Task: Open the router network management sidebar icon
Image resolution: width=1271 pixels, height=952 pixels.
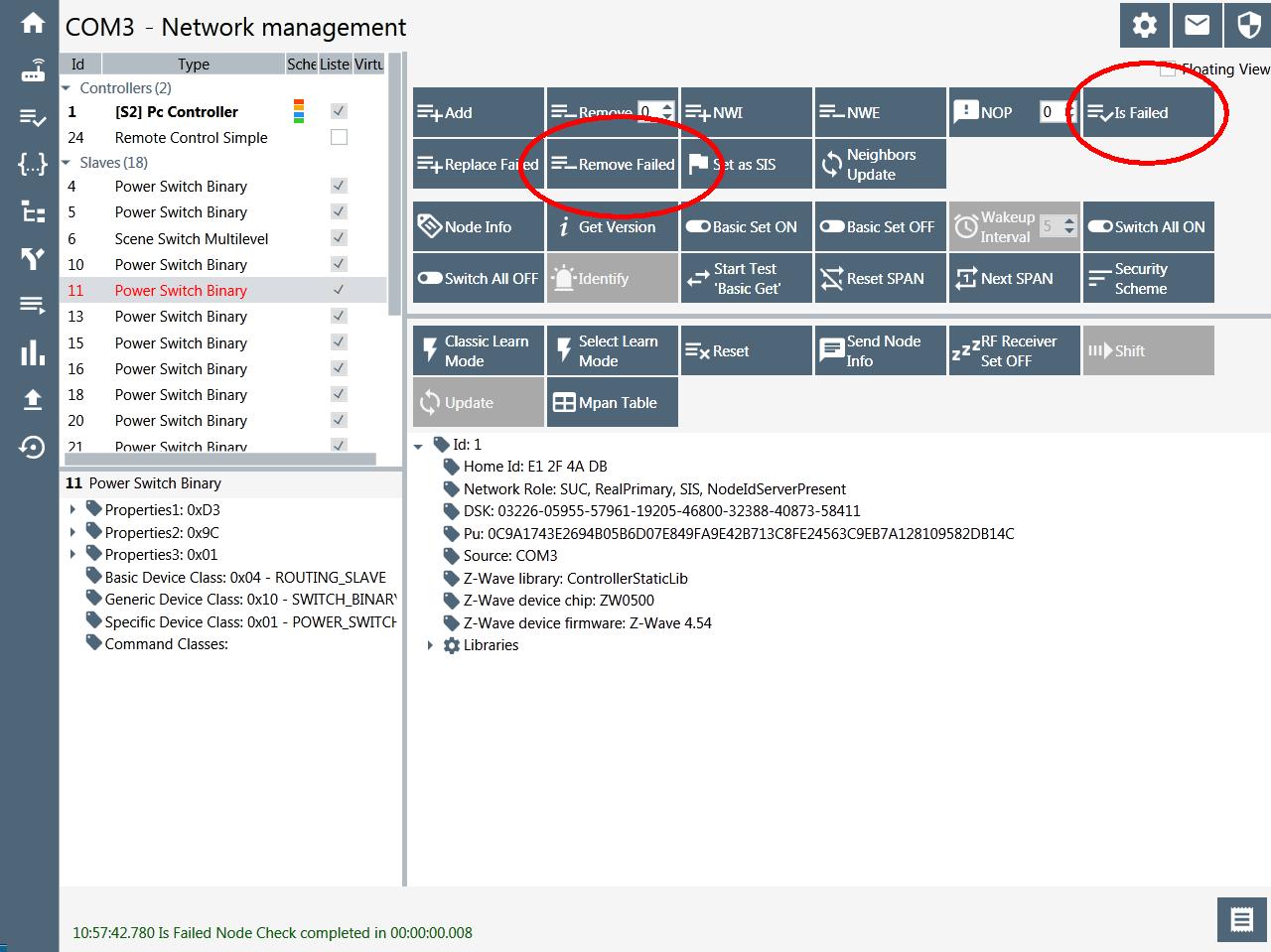Action: (x=33, y=71)
